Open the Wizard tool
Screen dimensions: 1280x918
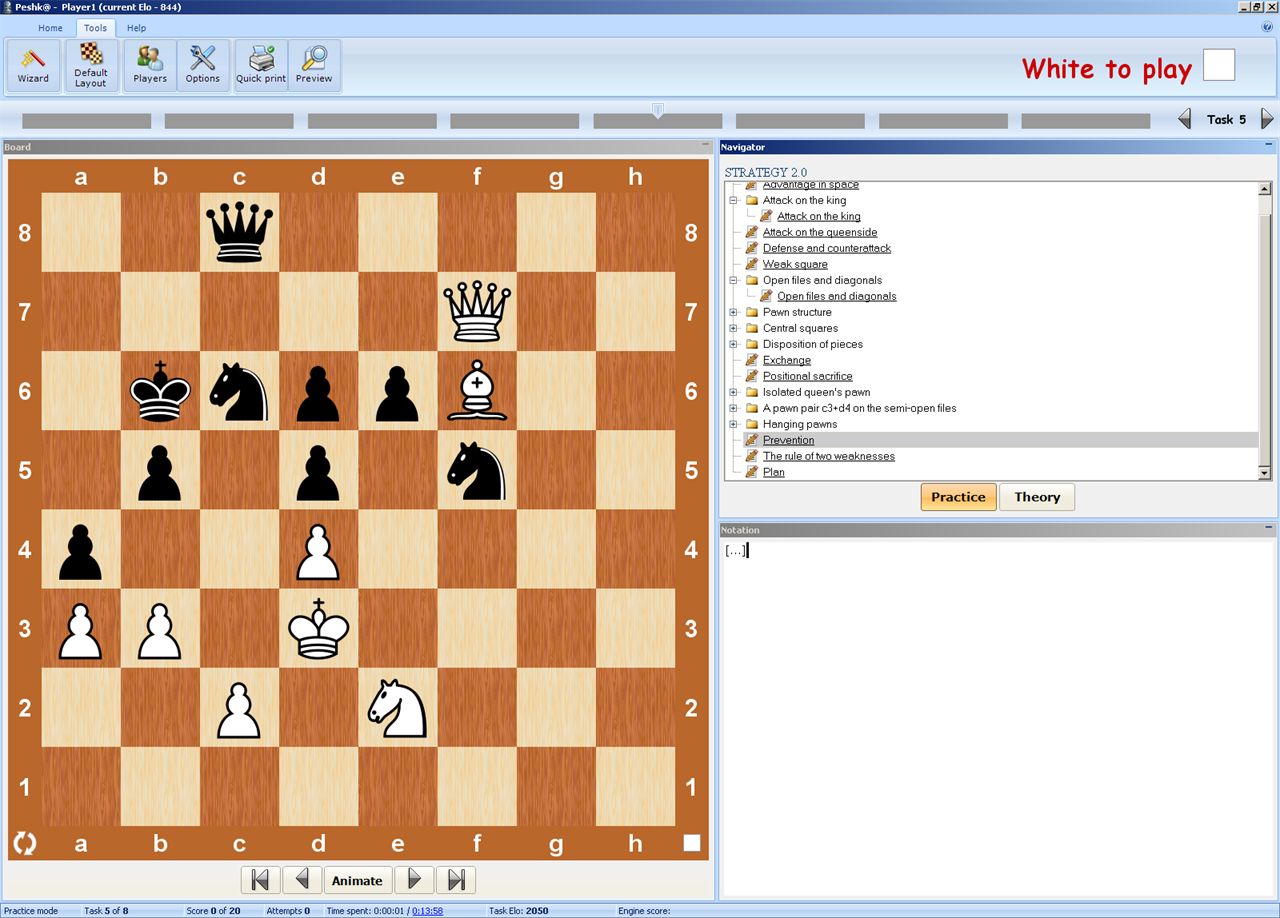tap(33, 65)
